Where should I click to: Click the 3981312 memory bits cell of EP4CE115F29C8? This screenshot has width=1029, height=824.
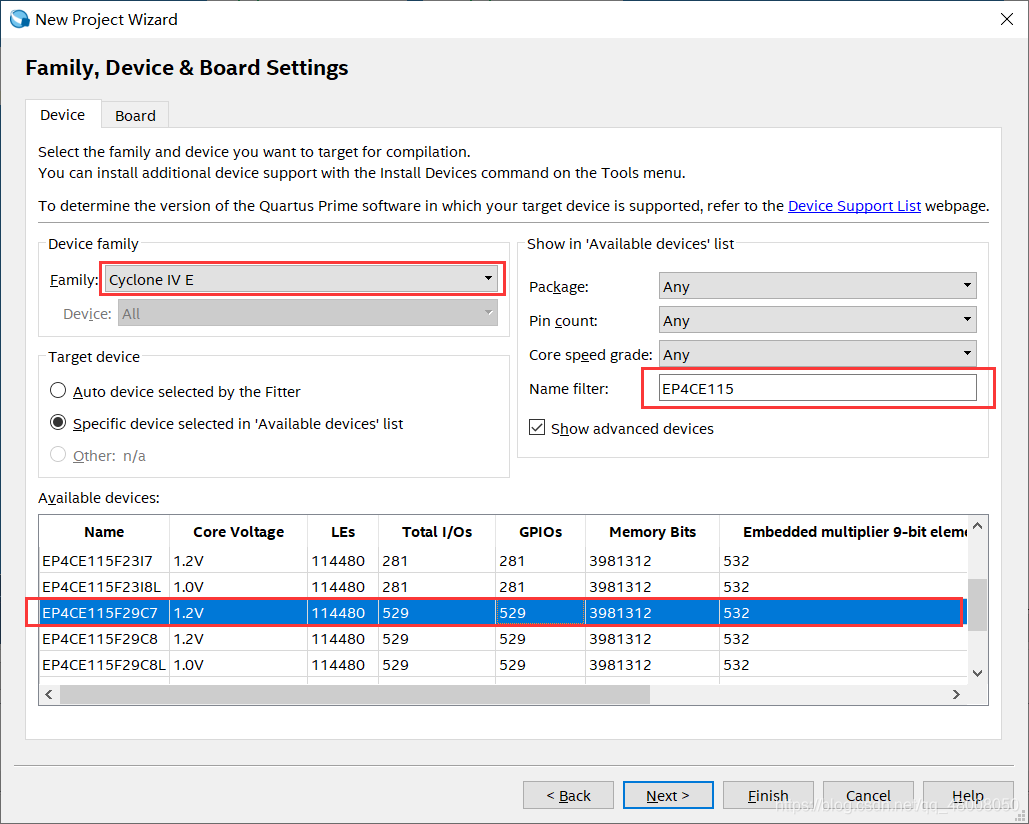click(652, 638)
